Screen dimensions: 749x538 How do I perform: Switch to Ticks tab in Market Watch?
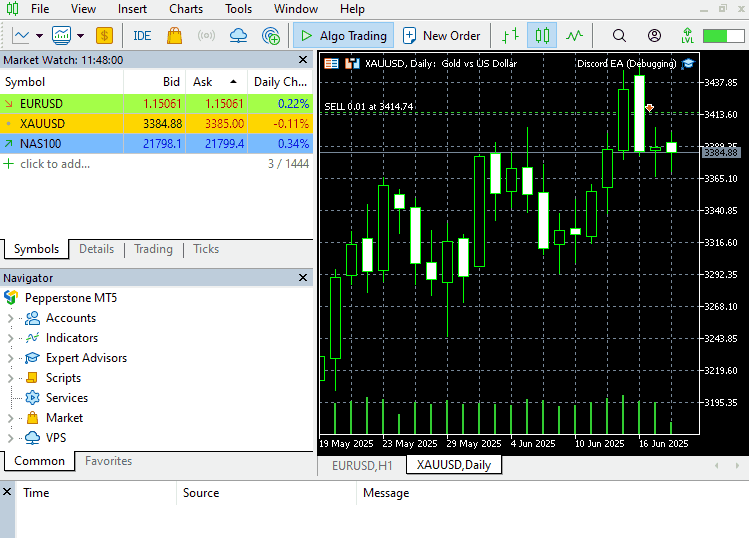[206, 249]
